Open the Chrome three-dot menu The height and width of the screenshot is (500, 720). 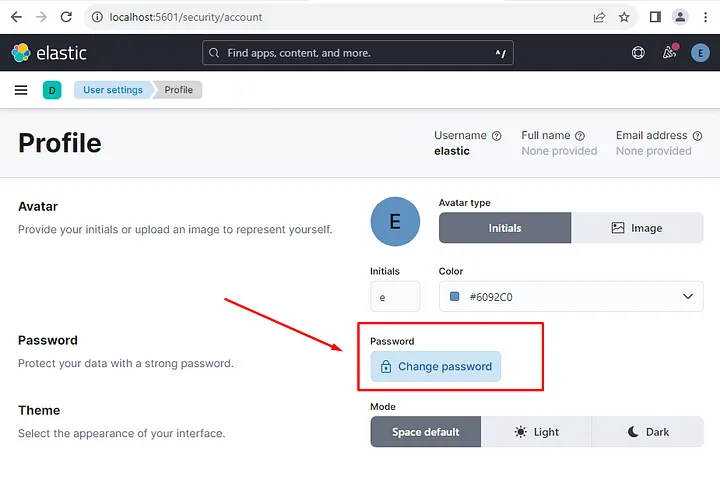pos(706,17)
